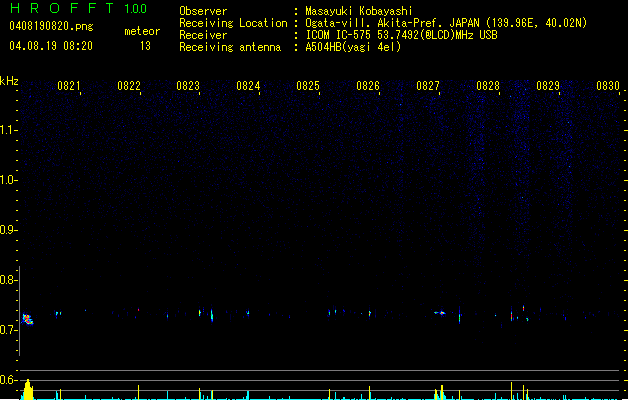Click the Observer label
629x400 pixels.
[x=203, y=11]
